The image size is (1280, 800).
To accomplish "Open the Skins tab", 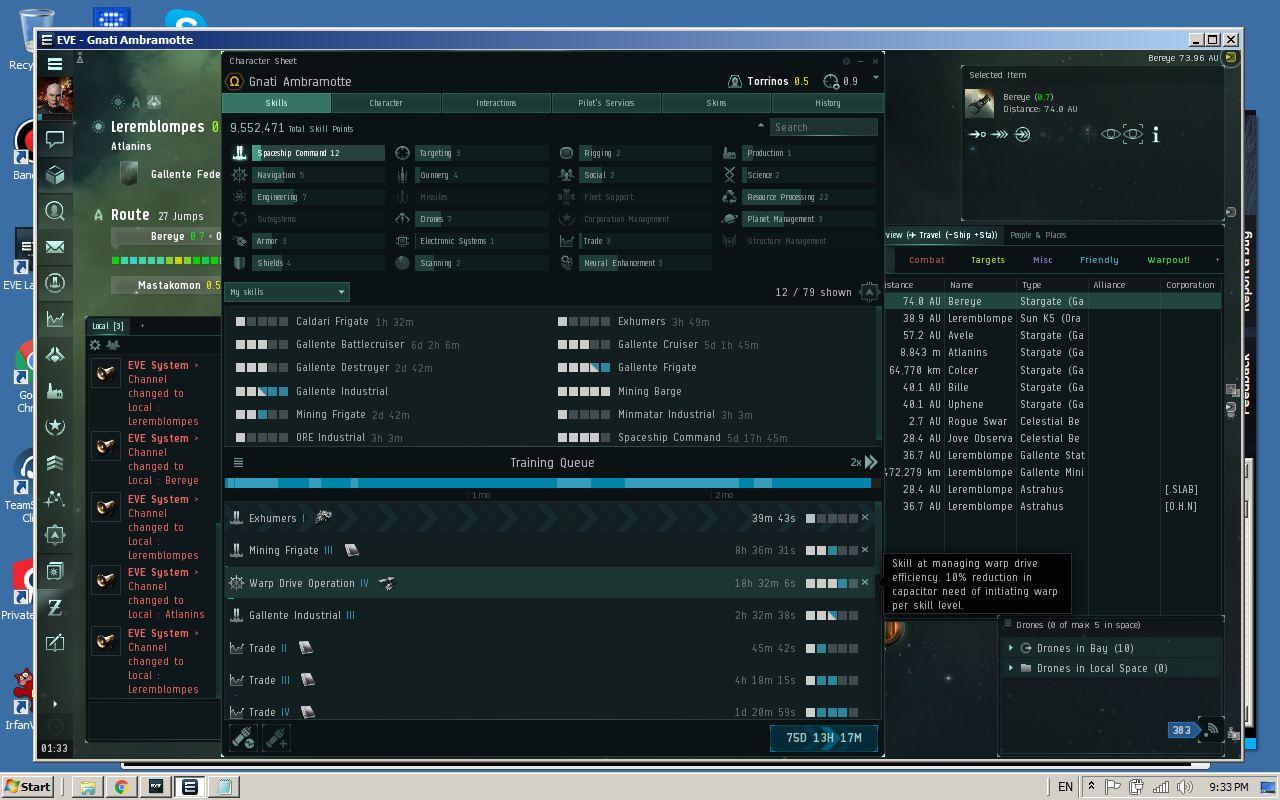I will (x=717, y=103).
